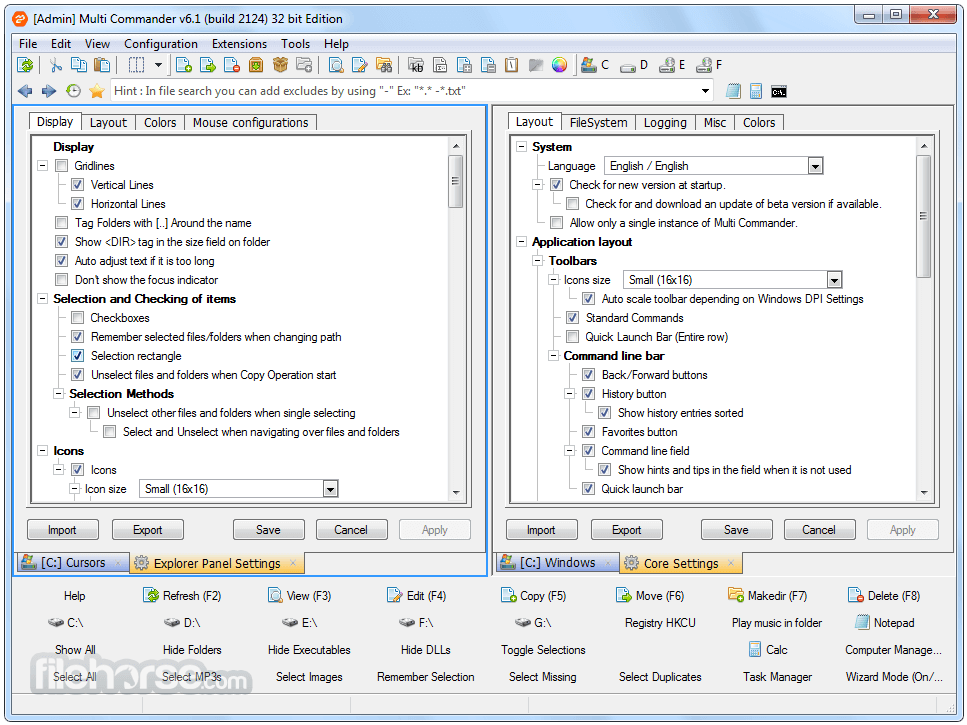
Task: Open Icon size dropdown in Explorer Panel Settings
Action: [331, 489]
